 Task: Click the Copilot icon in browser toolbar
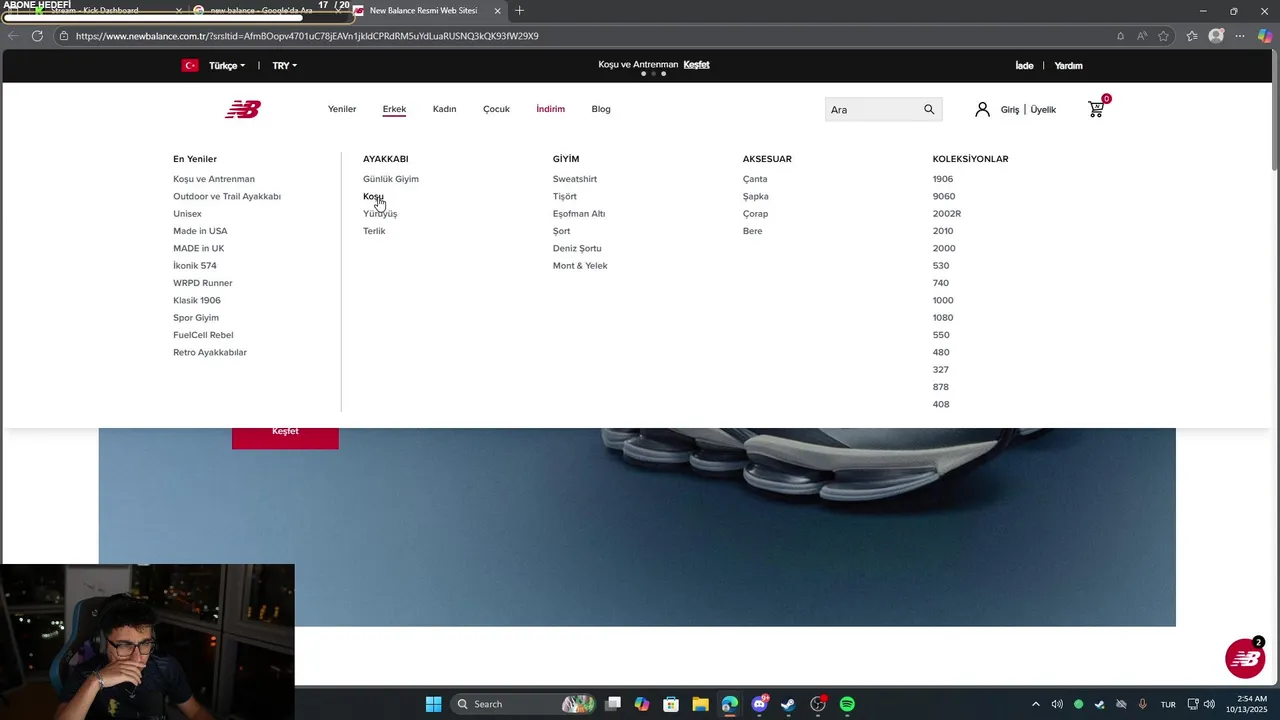(x=1265, y=36)
